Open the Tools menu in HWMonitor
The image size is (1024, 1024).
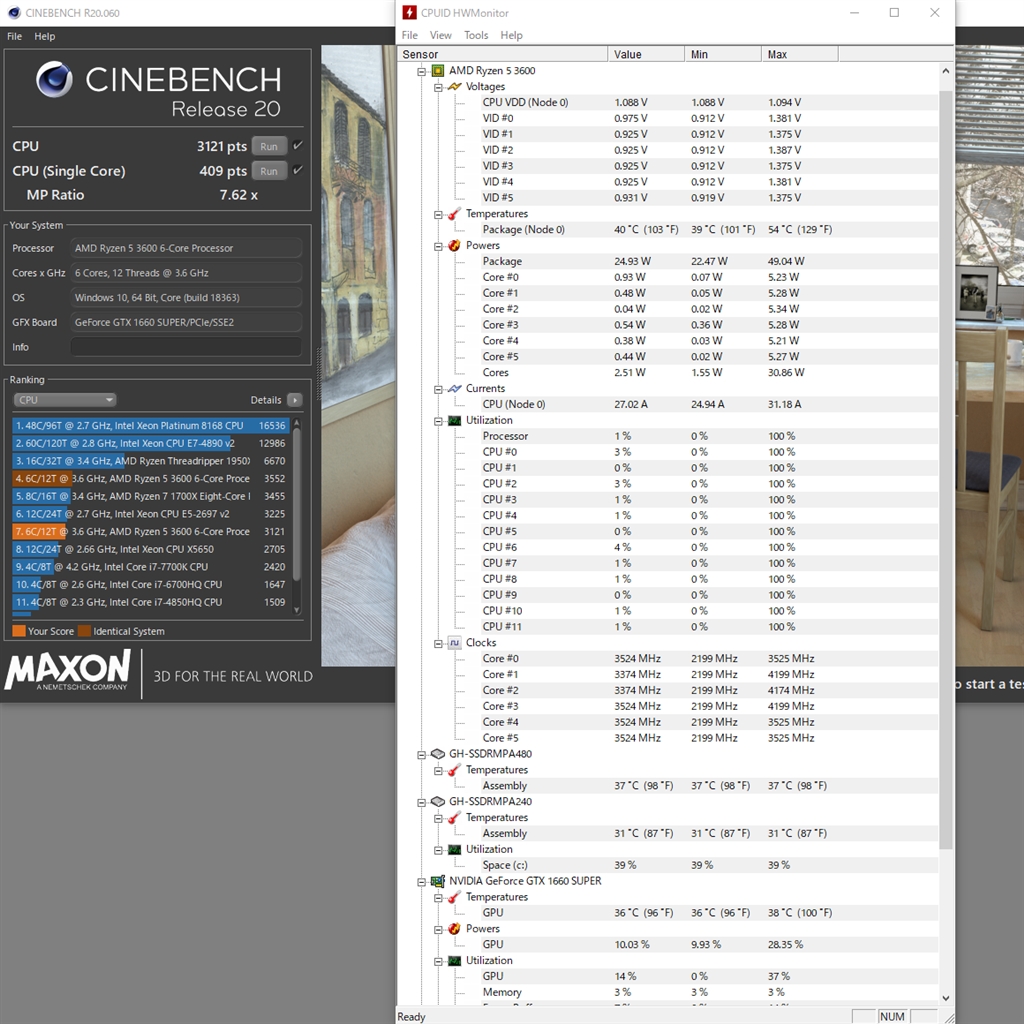click(x=476, y=35)
